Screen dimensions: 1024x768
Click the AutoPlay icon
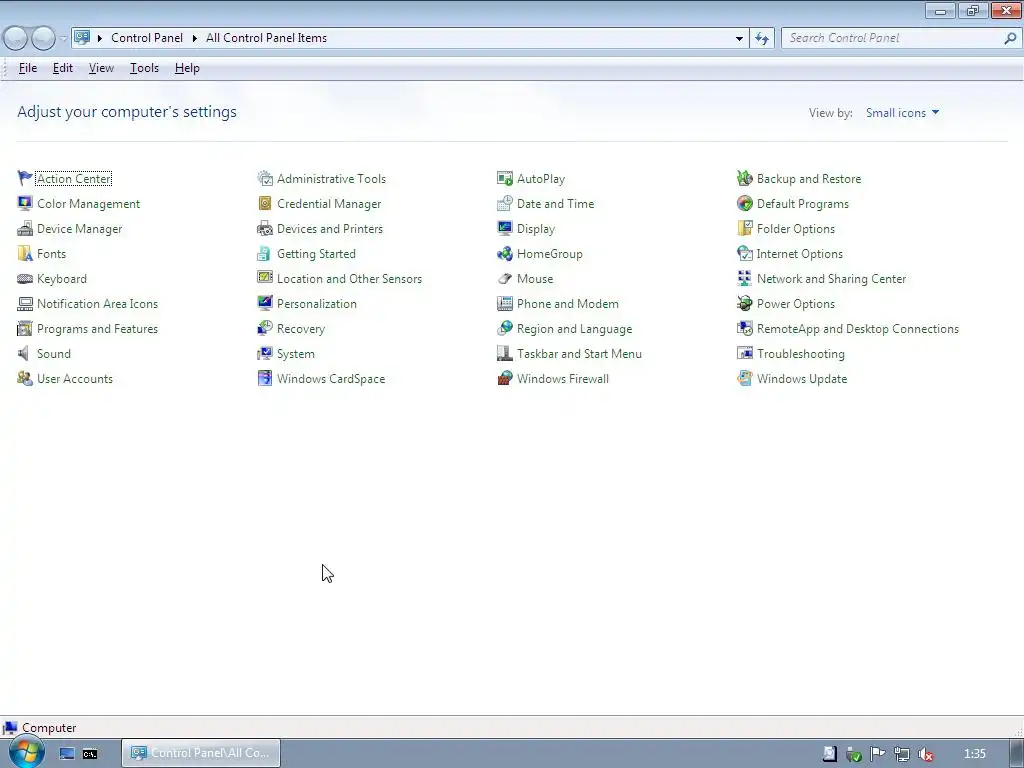pyautogui.click(x=505, y=178)
